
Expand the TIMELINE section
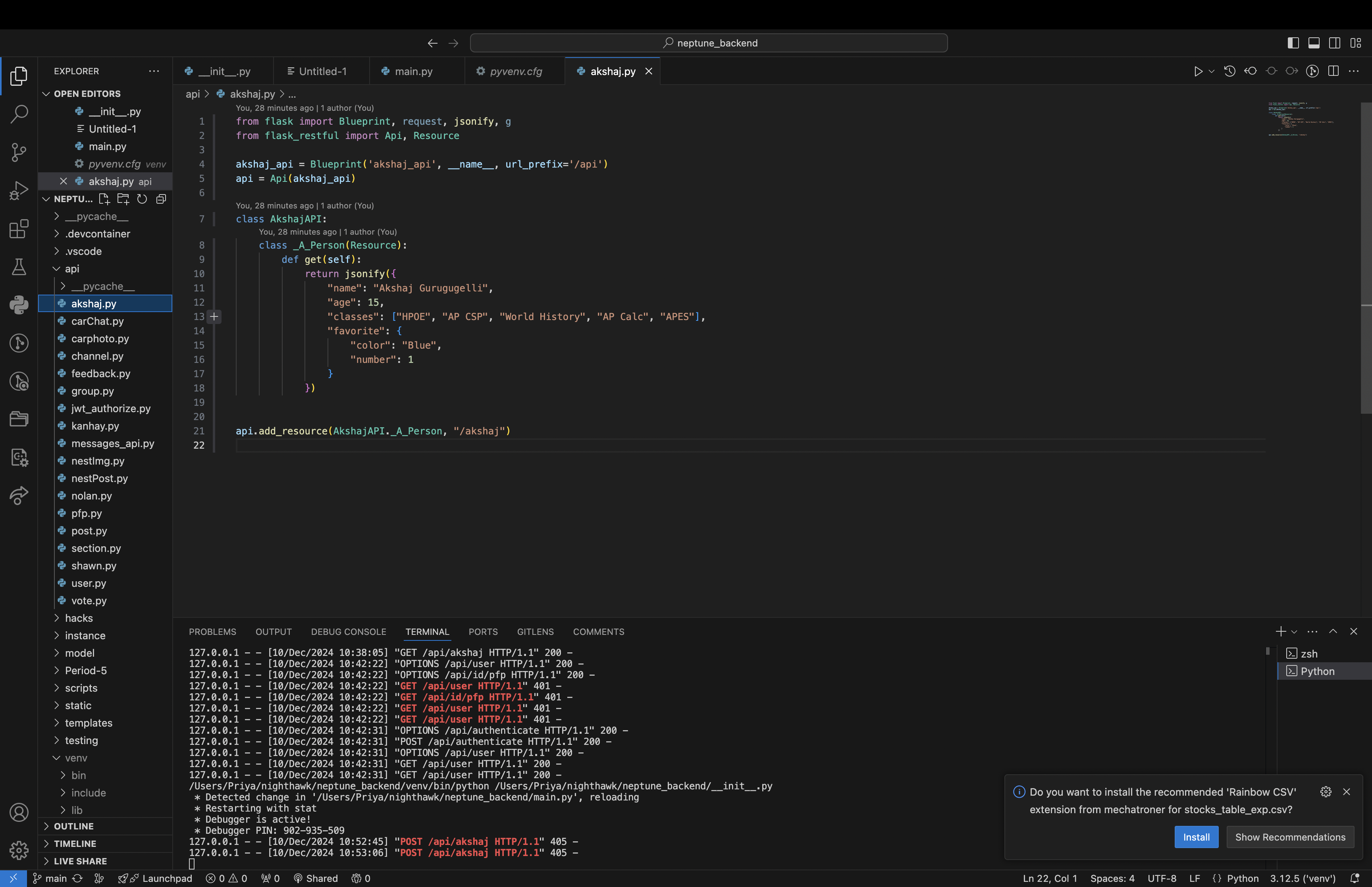click(105, 844)
